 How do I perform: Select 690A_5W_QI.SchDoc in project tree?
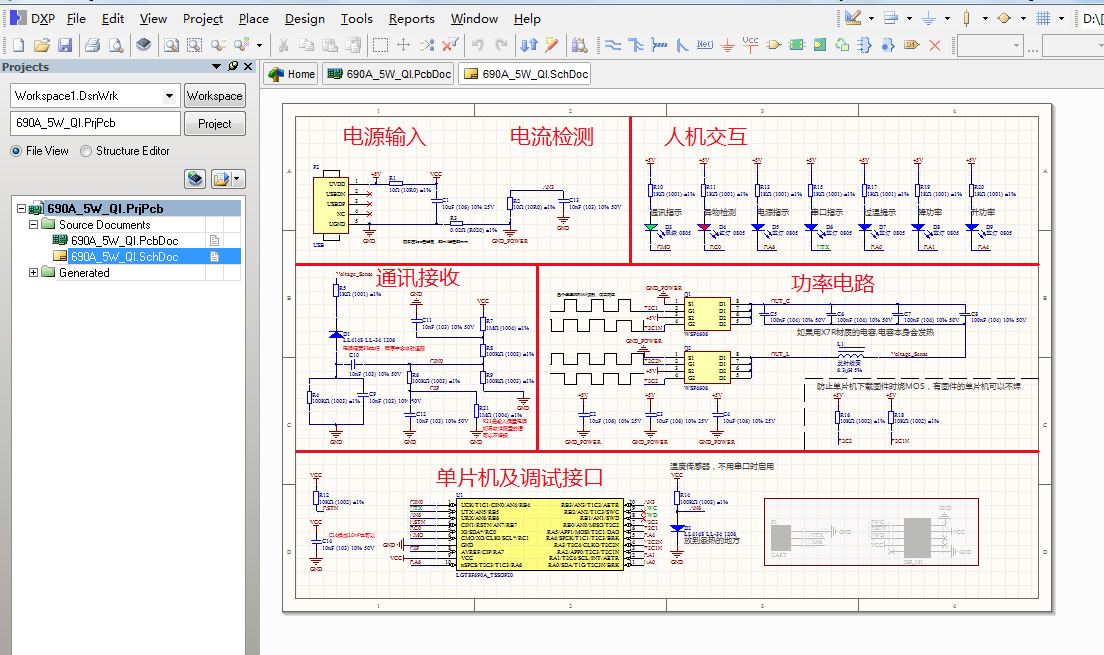point(125,256)
